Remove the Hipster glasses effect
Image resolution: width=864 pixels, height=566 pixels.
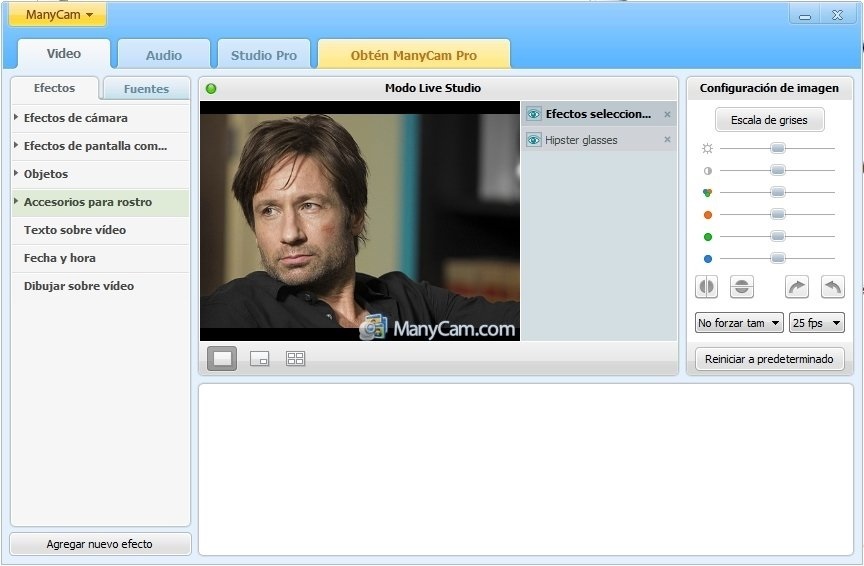pyautogui.click(x=667, y=139)
